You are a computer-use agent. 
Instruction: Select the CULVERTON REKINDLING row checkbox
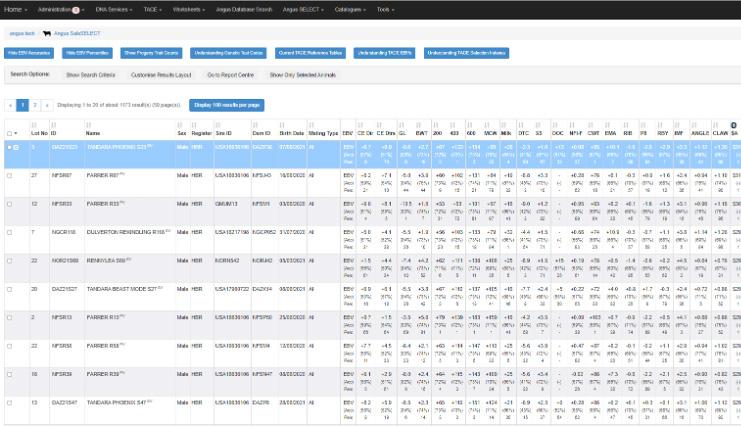pos(9,233)
